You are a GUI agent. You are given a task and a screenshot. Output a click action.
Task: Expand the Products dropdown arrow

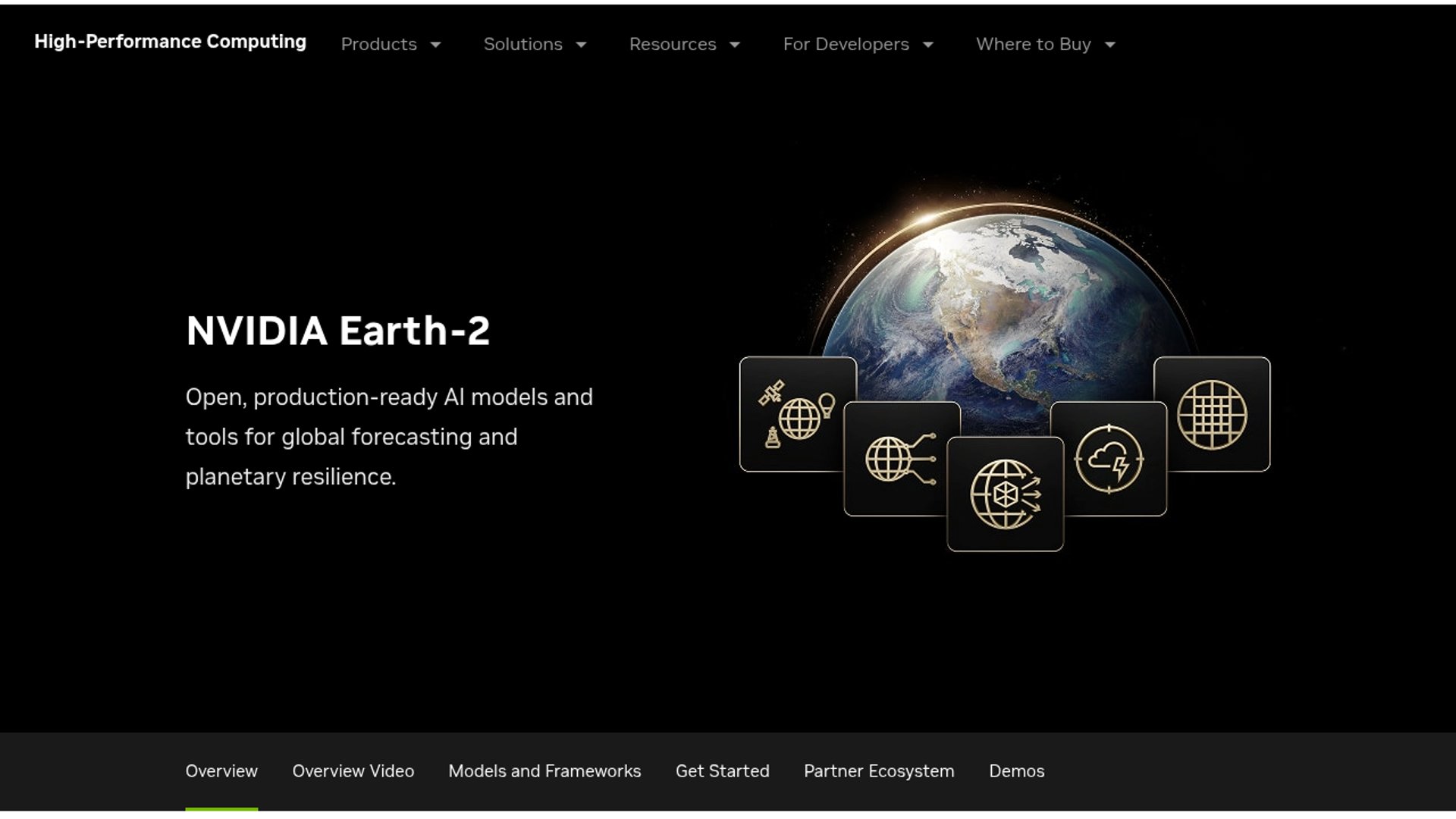[436, 45]
